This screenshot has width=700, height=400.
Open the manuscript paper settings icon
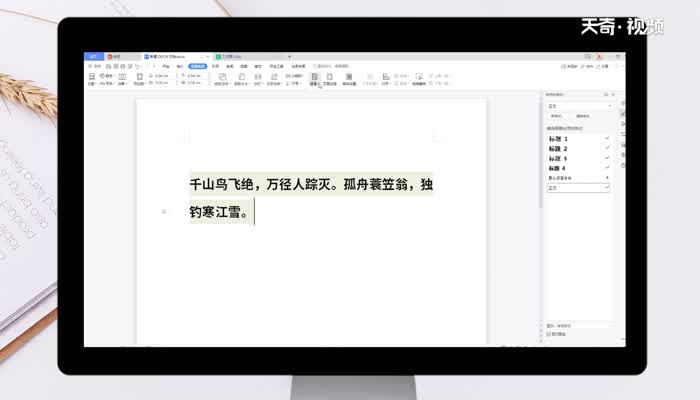tap(349, 79)
